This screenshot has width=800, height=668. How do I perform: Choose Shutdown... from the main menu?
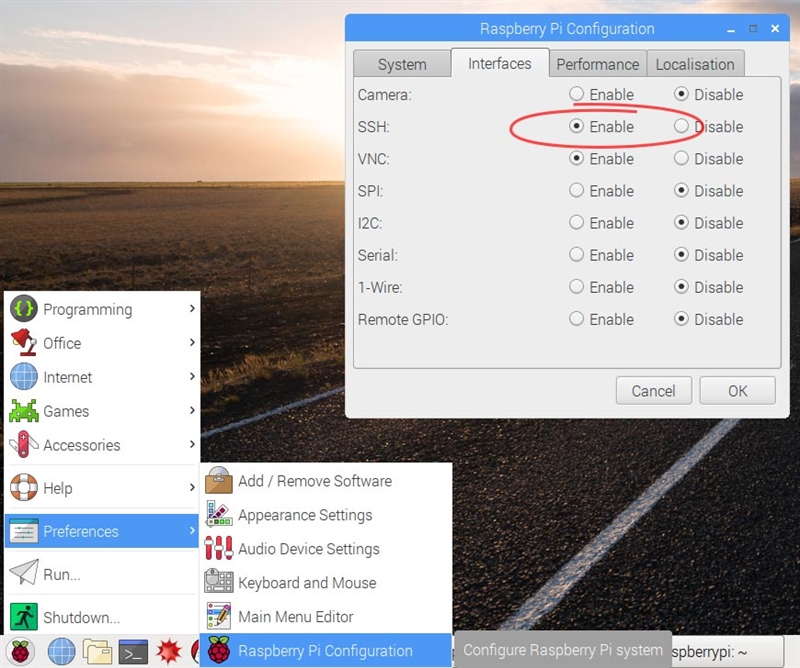(x=80, y=617)
